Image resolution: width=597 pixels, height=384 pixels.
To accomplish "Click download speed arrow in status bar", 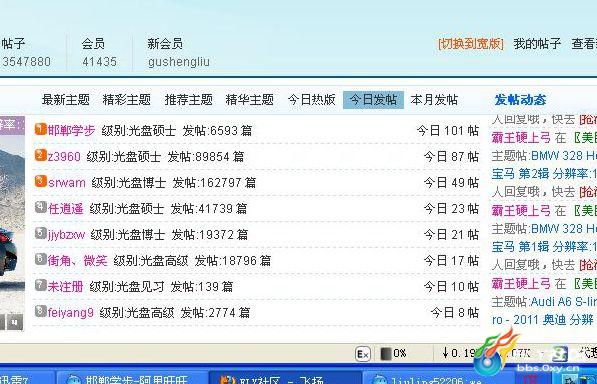I will coord(445,353).
